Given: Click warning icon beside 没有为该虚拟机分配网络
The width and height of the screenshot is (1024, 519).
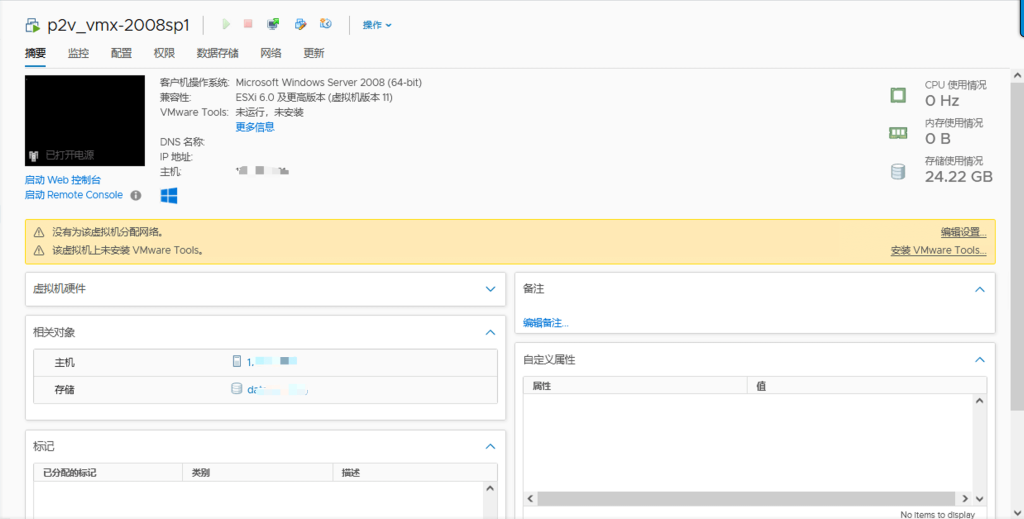Looking at the screenshot, I should point(39,232).
